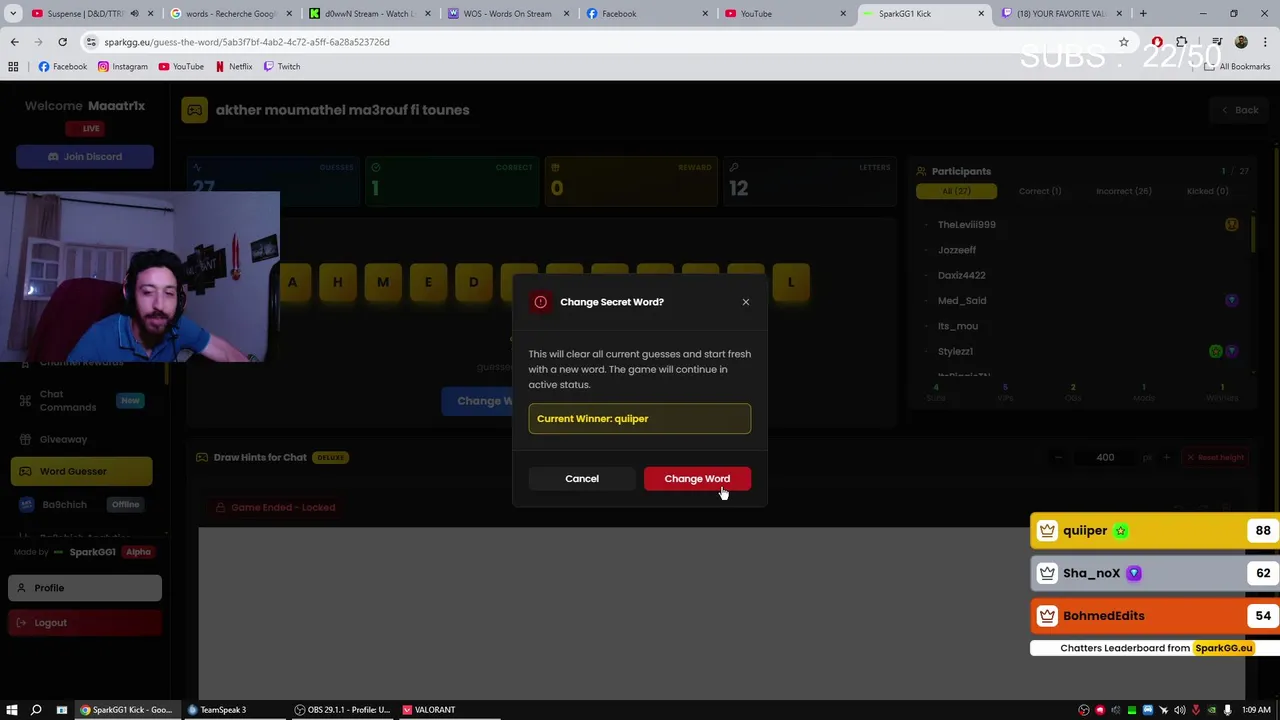Click the Current Winner: quiiper field
Viewport: 1280px width, 720px height.
(640, 418)
